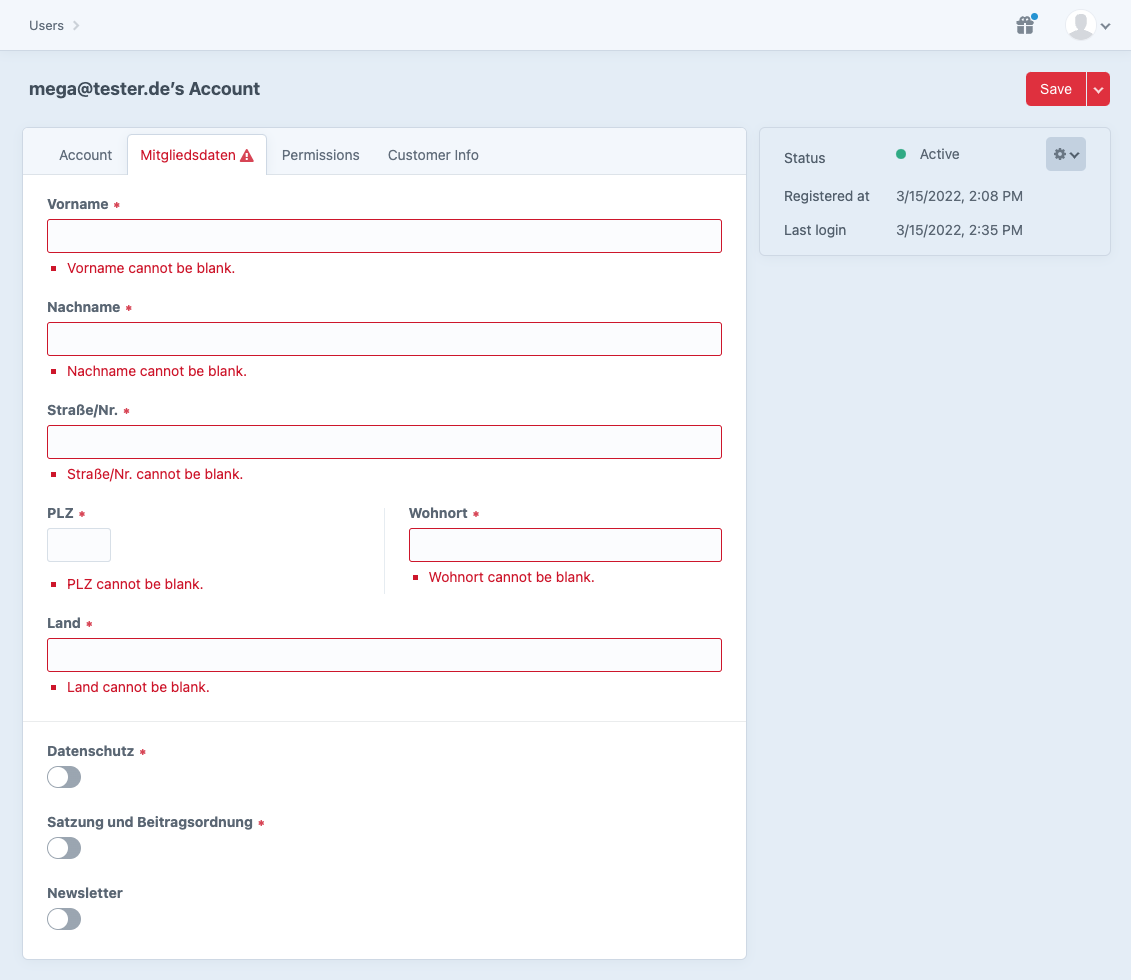
Task: Click the gift notifications icon
Action: 1024,25
